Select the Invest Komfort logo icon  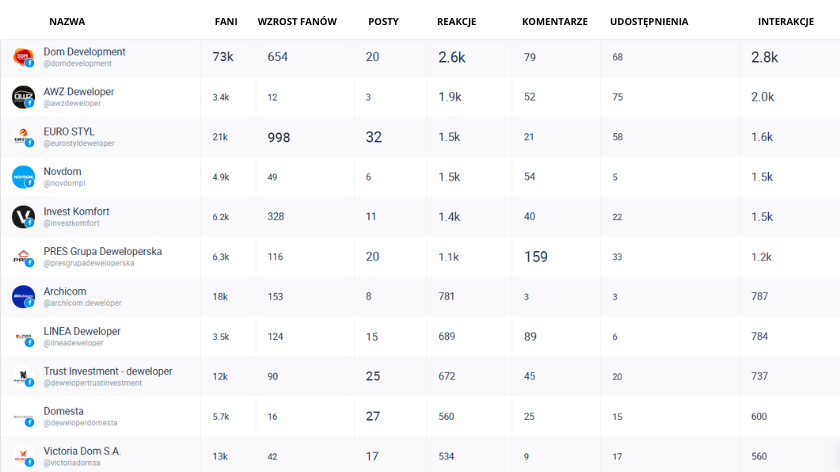(23, 216)
